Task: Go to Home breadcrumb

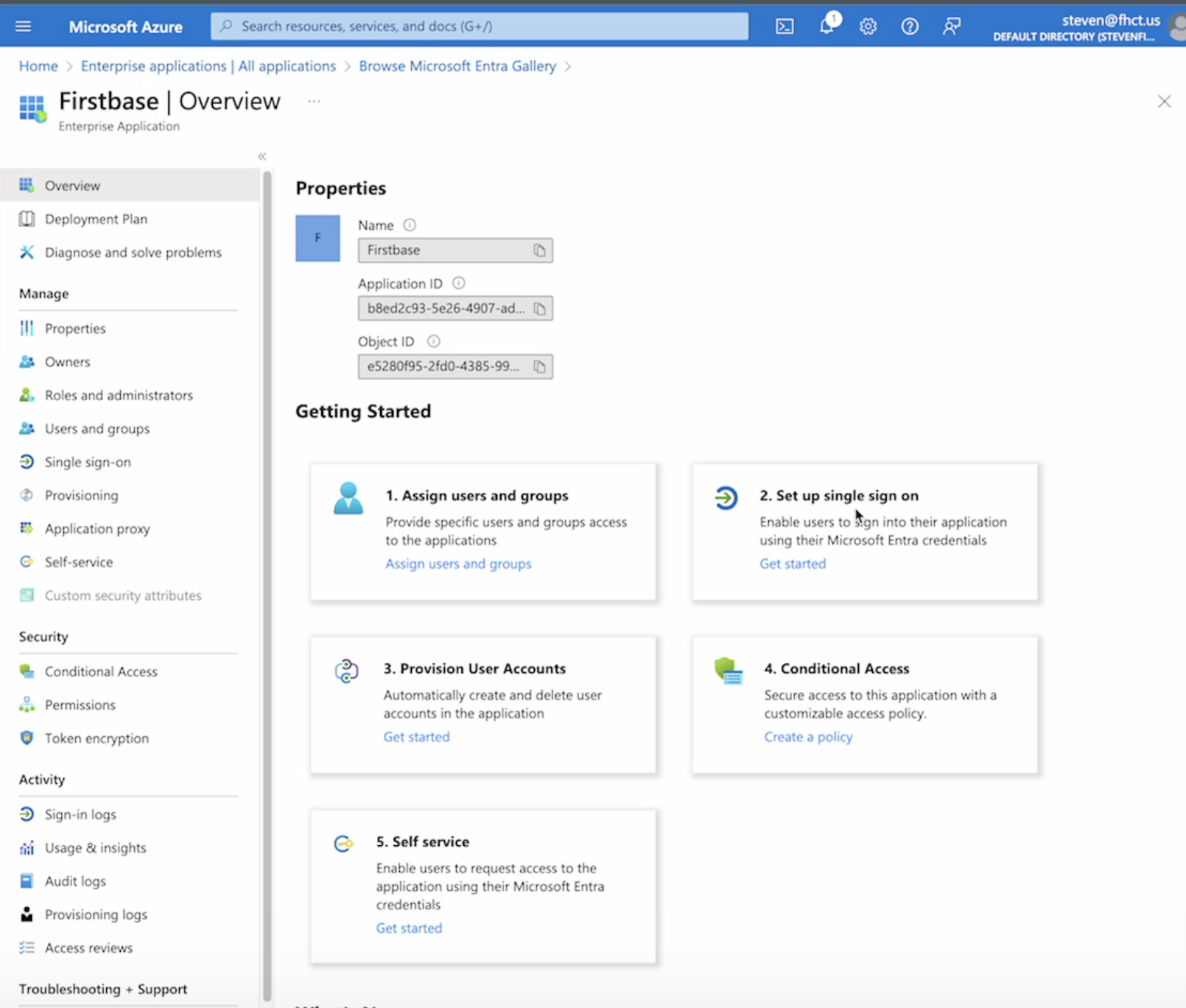Action: coord(38,66)
